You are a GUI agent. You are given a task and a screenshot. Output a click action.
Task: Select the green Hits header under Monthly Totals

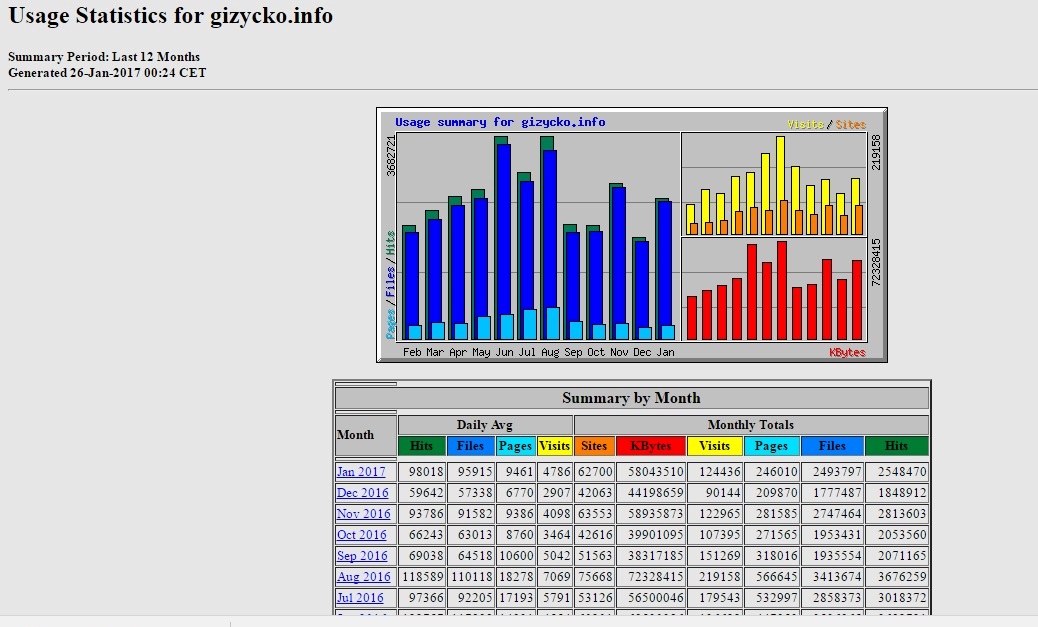(x=896, y=446)
